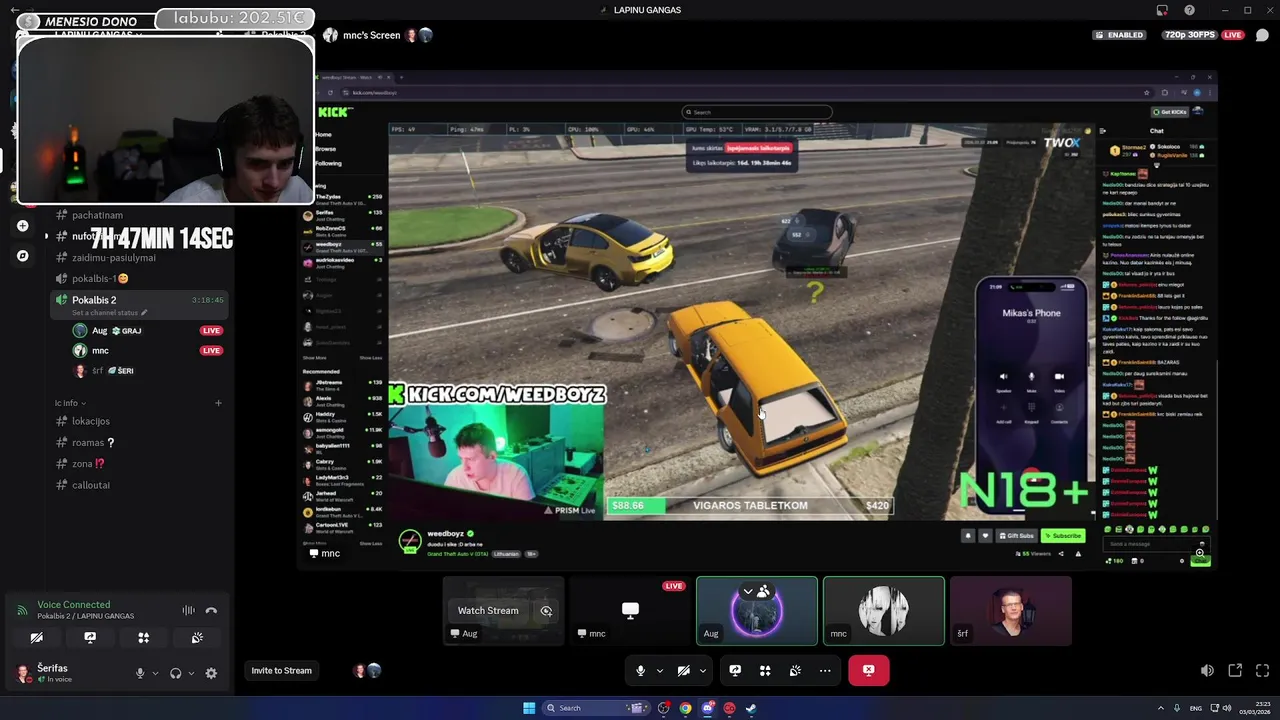Open soundboard from call control bar

tap(795, 670)
